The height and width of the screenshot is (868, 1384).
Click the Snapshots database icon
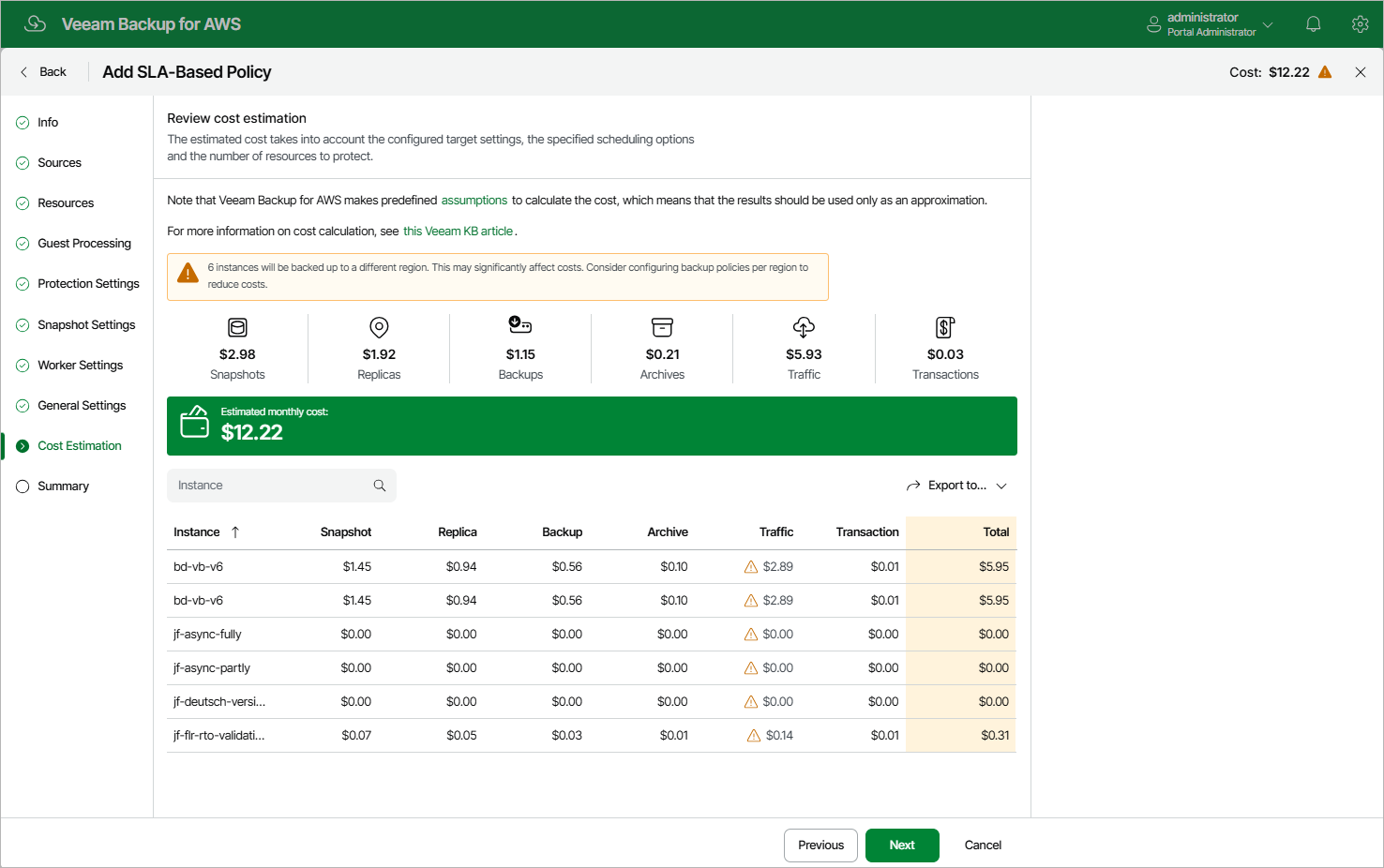click(x=237, y=327)
